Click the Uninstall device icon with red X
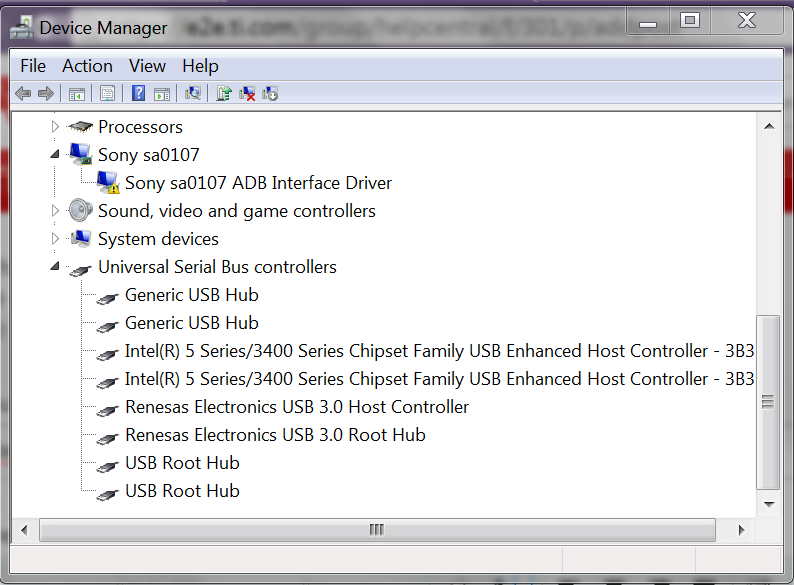The height and width of the screenshot is (585, 794). coord(247,93)
